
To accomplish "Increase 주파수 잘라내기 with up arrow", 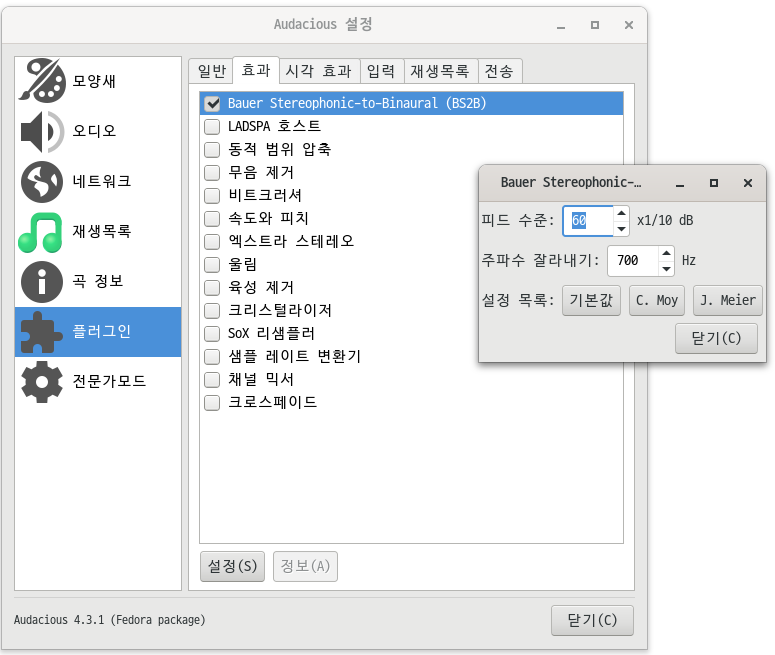I will click(666, 253).
